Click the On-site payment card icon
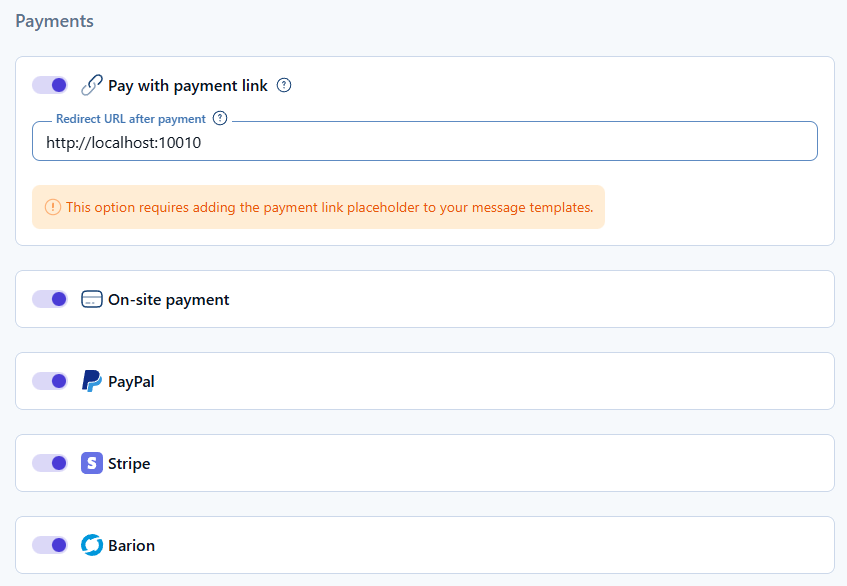The image size is (847, 586). point(92,299)
